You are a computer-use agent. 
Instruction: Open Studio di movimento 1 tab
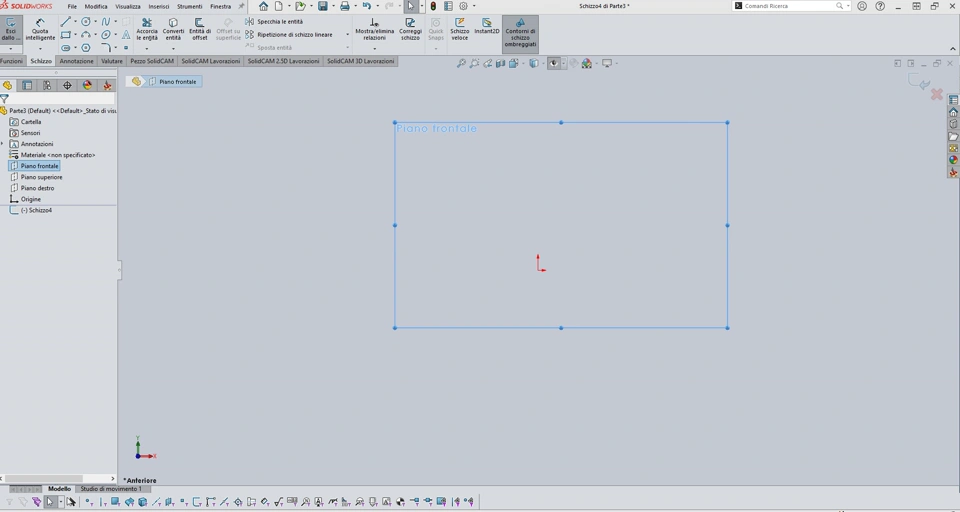(111, 489)
